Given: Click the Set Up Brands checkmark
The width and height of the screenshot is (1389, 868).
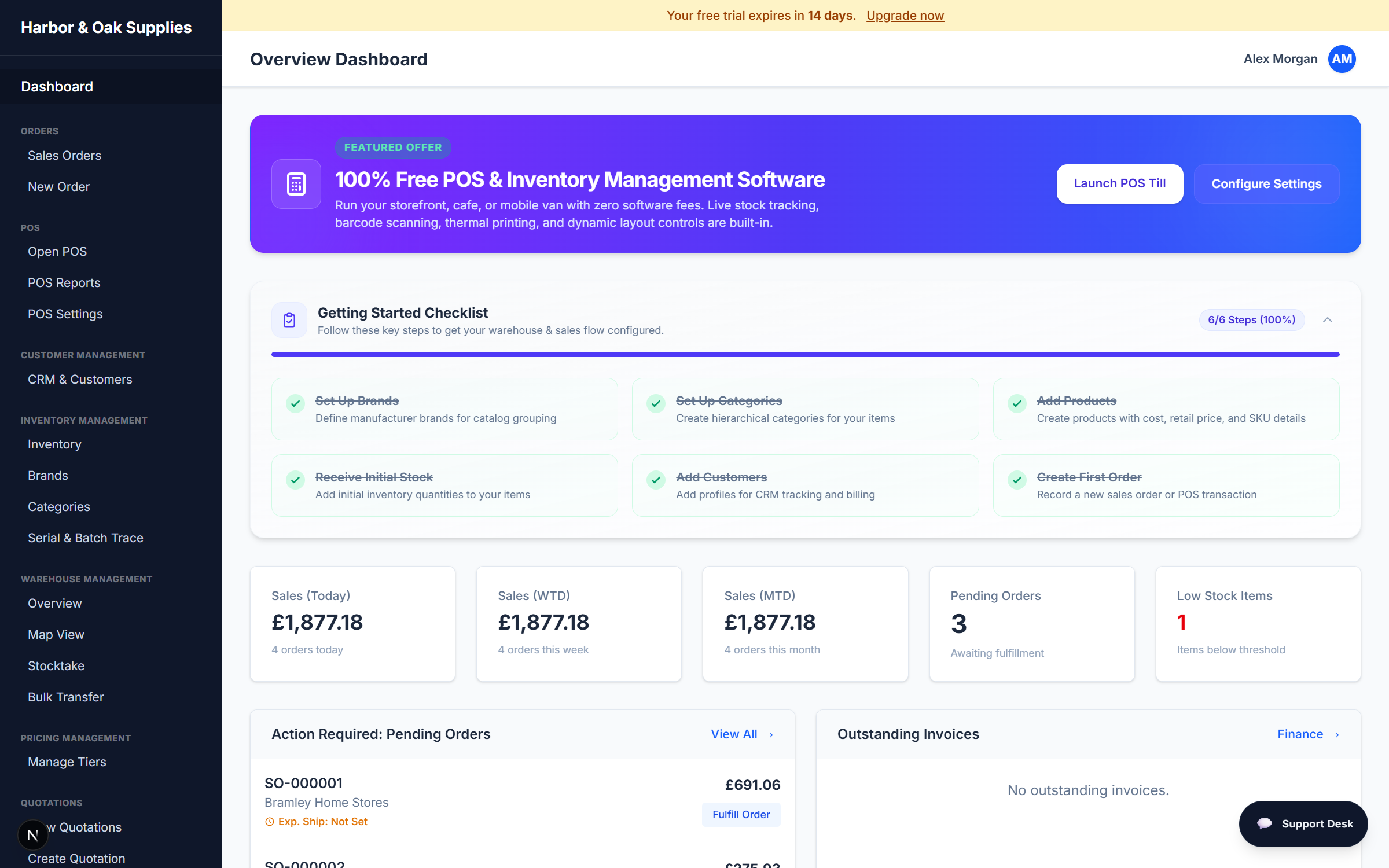Looking at the screenshot, I should tap(296, 403).
